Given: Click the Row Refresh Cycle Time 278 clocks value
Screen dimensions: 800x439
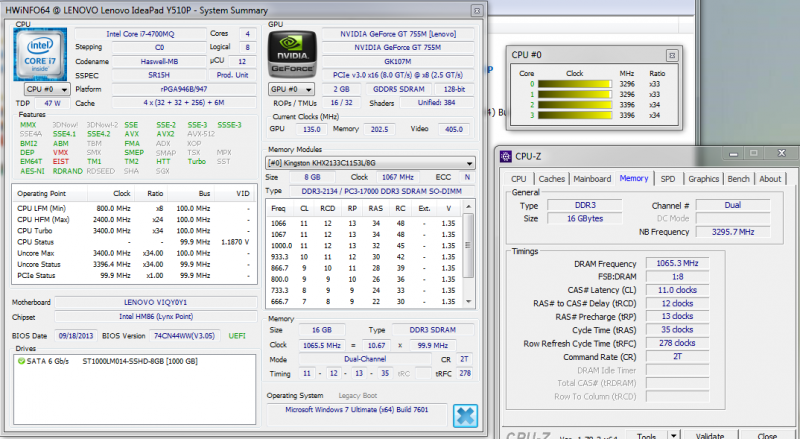Looking at the screenshot, I should pyautogui.click(x=677, y=343).
